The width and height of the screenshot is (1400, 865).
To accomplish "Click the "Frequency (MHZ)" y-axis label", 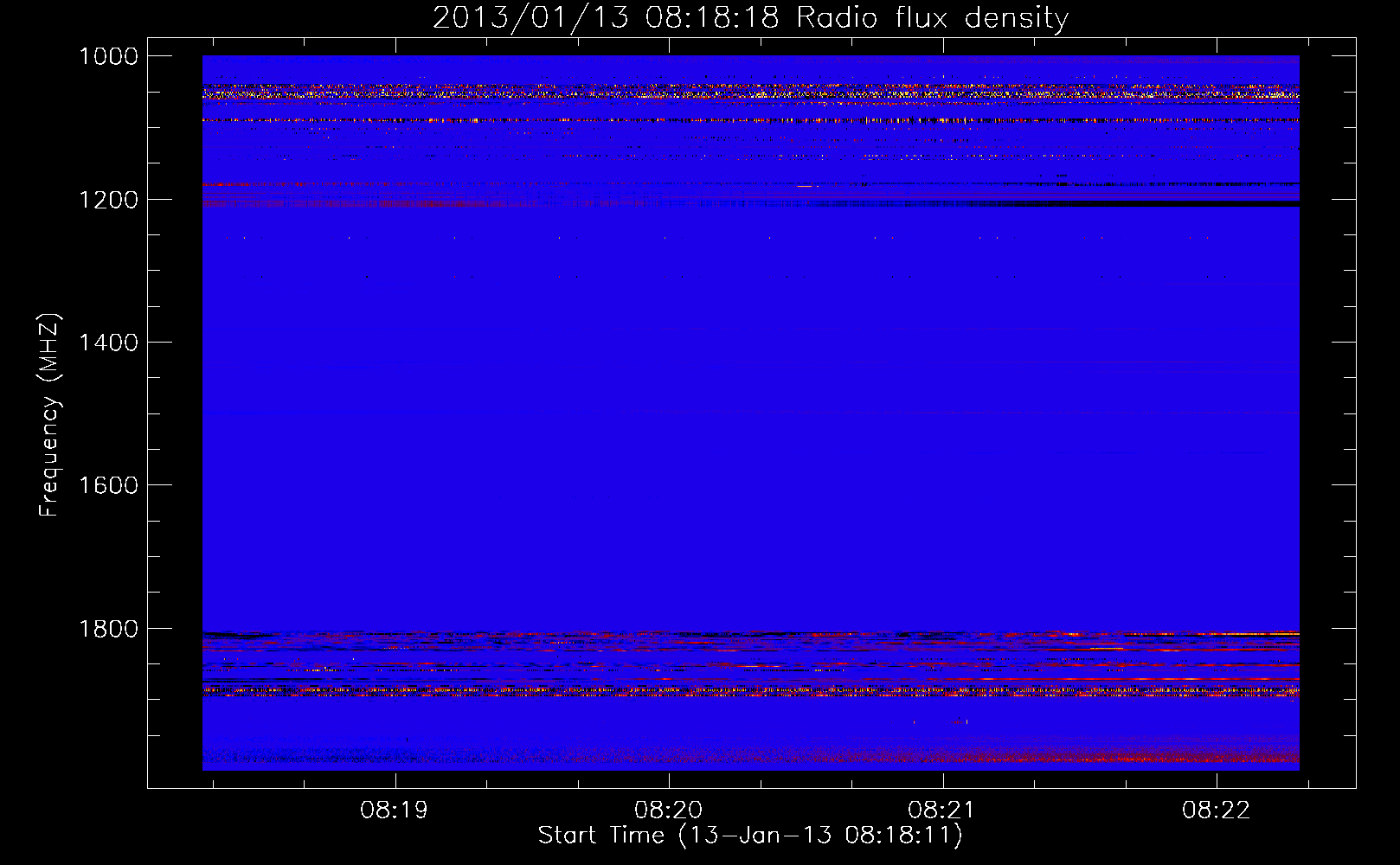I will click(49, 415).
